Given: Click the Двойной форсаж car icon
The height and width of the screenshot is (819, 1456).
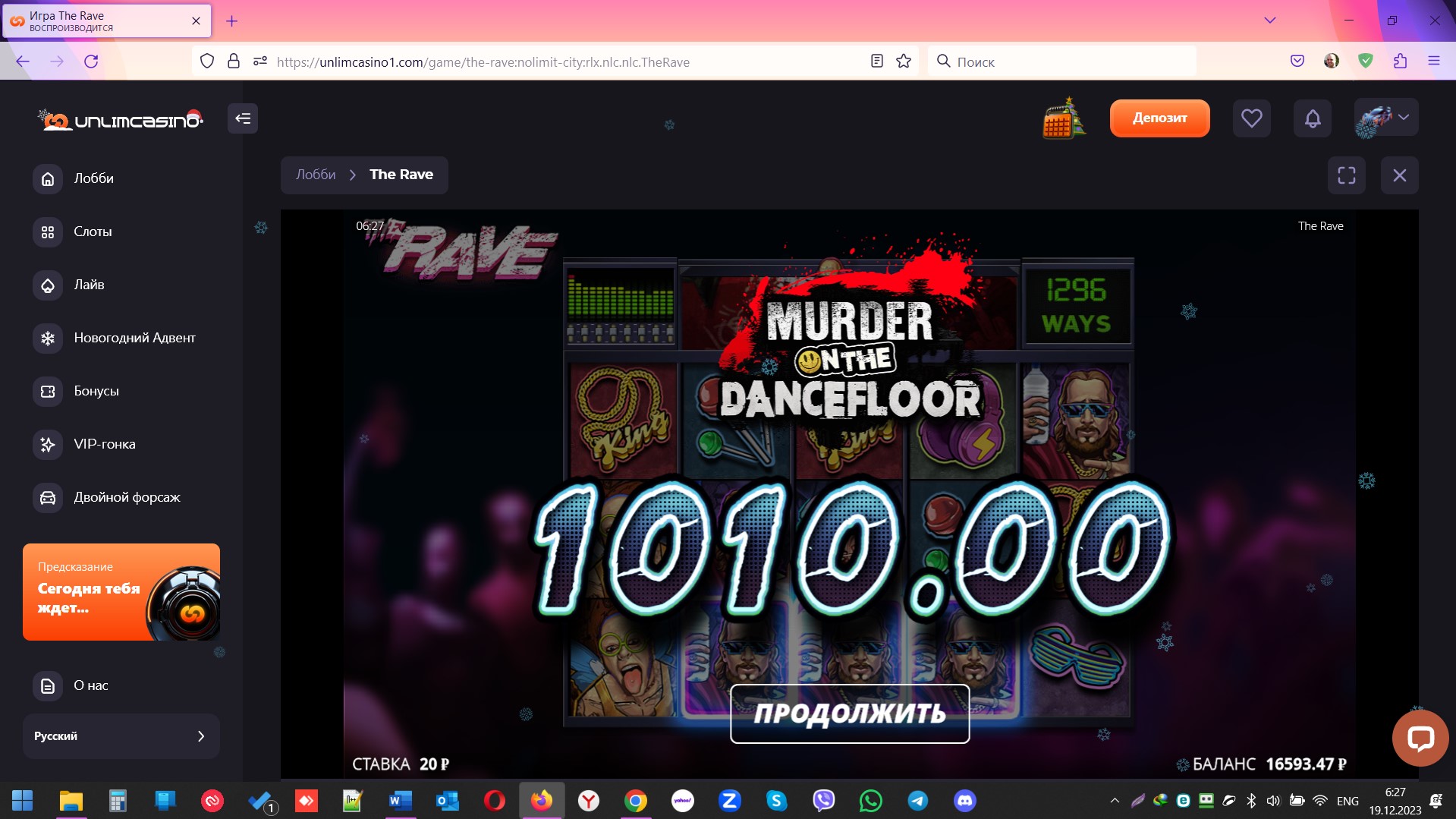Looking at the screenshot, I should click(48, 497).
